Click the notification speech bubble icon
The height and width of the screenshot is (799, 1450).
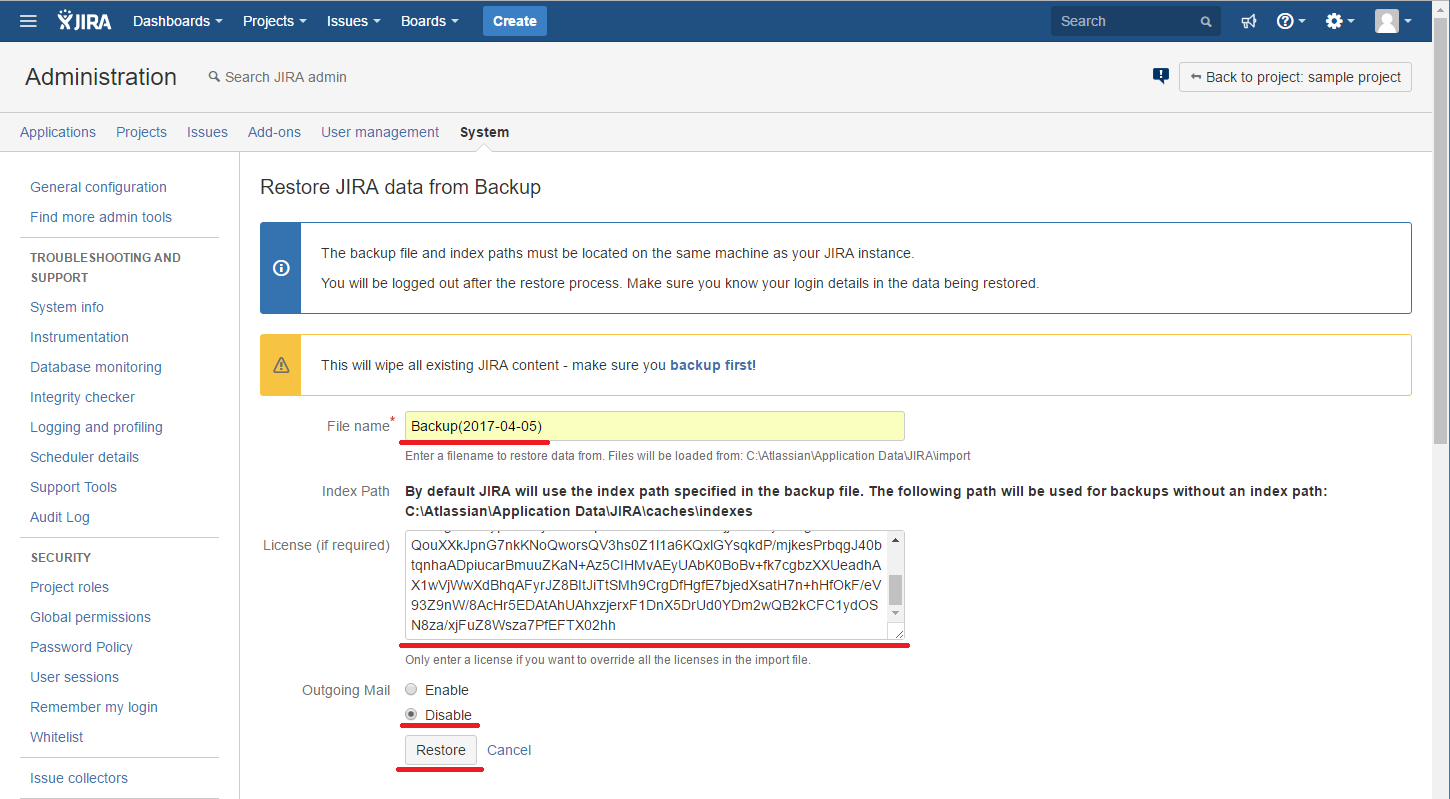tap(1161, 76)
